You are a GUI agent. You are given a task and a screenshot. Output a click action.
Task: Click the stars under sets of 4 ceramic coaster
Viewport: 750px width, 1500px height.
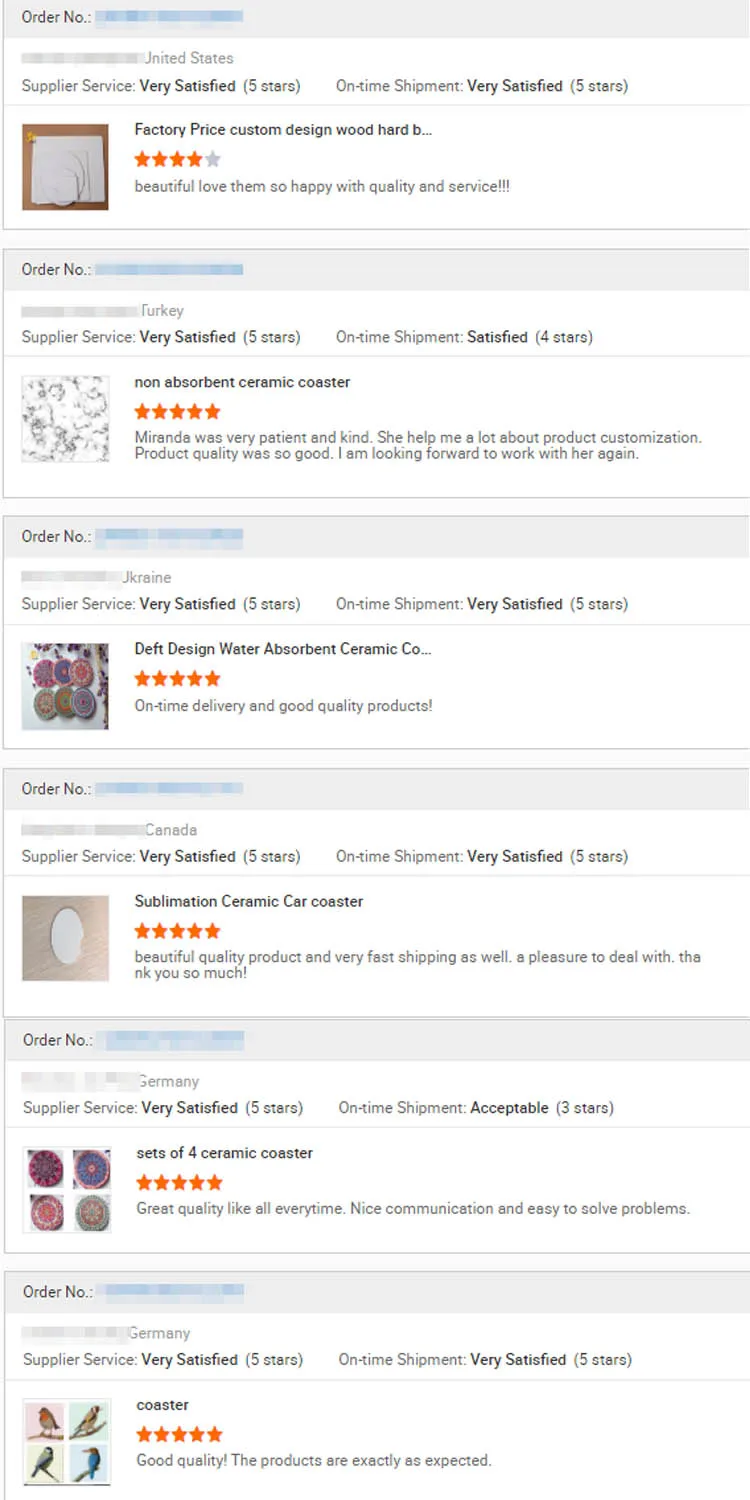[179, 1183]
